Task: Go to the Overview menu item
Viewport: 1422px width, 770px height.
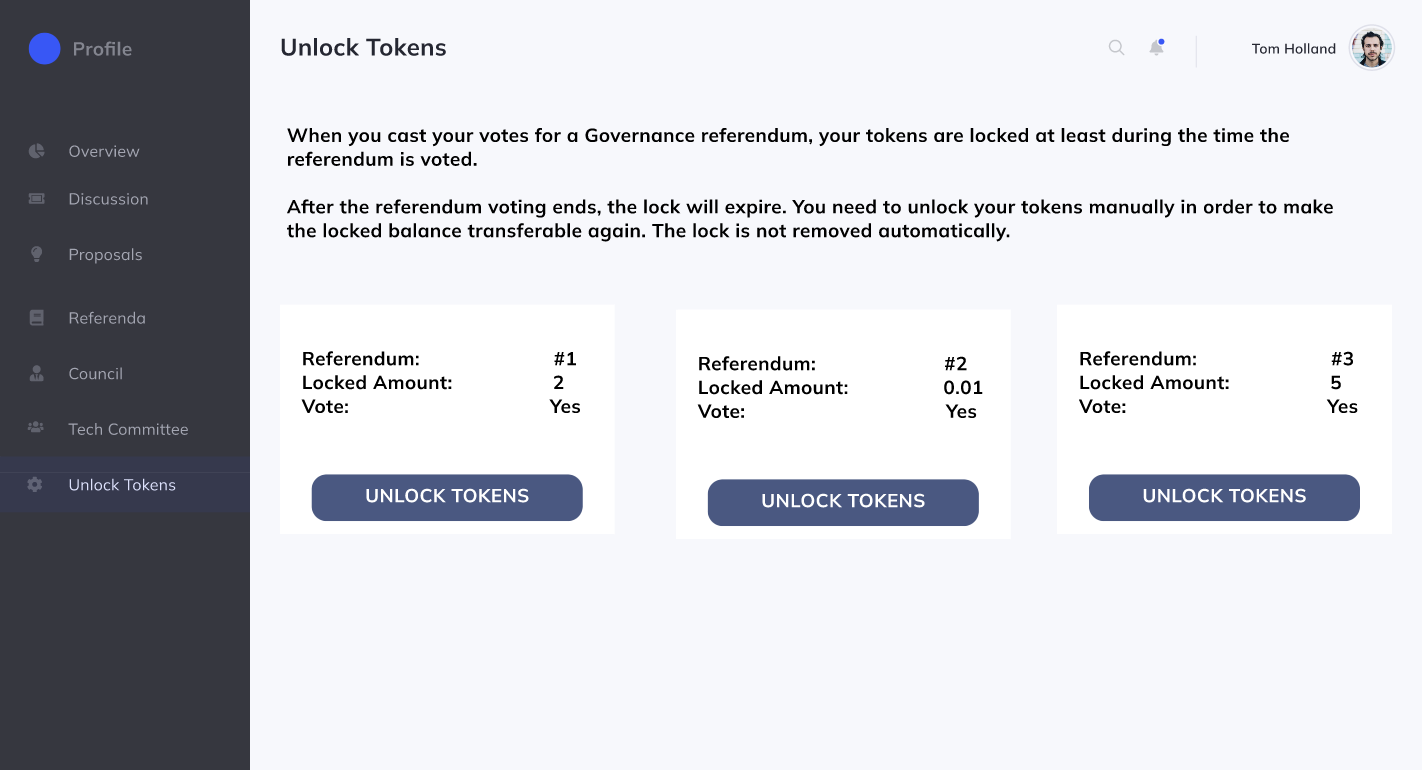Action: pos(104,151)
